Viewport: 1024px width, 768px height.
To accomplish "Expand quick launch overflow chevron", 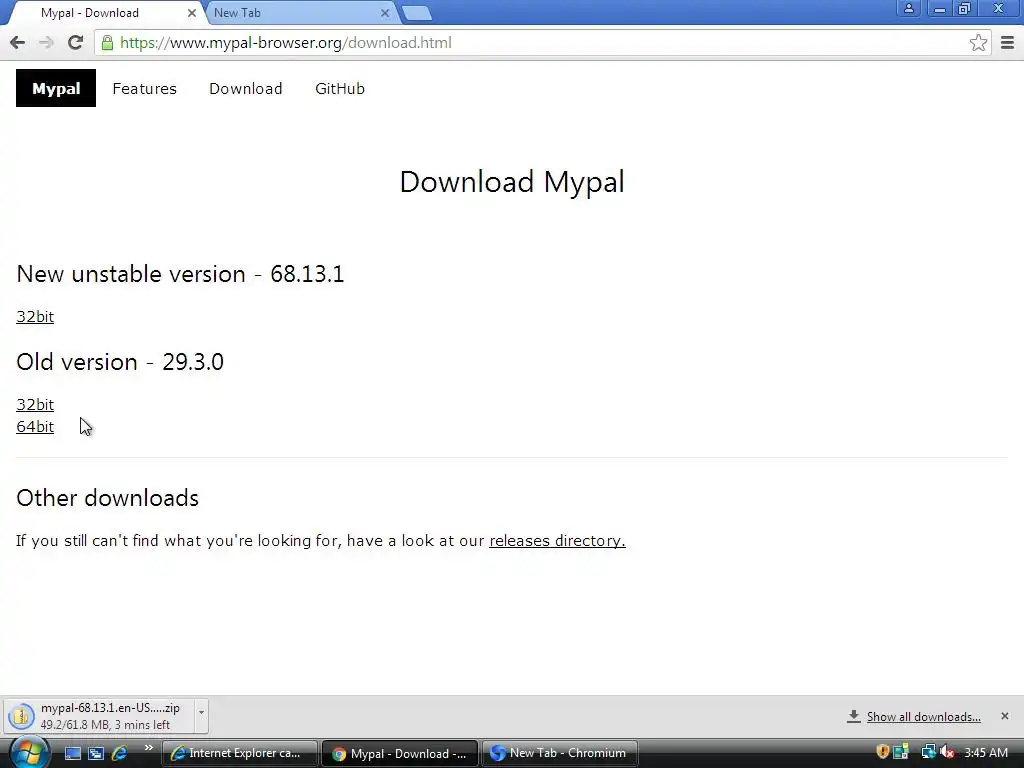I will click(149, 748).
